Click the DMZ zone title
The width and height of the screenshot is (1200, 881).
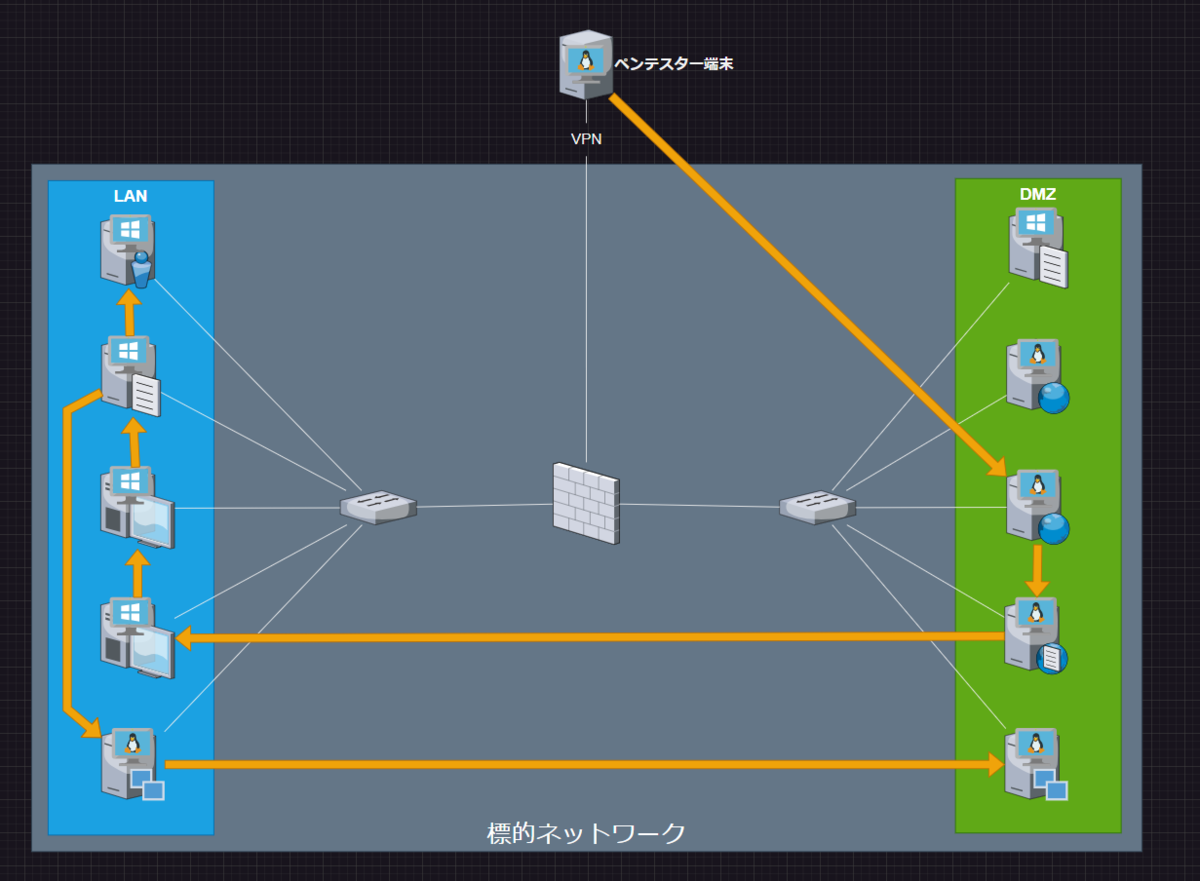[1037, 194]
